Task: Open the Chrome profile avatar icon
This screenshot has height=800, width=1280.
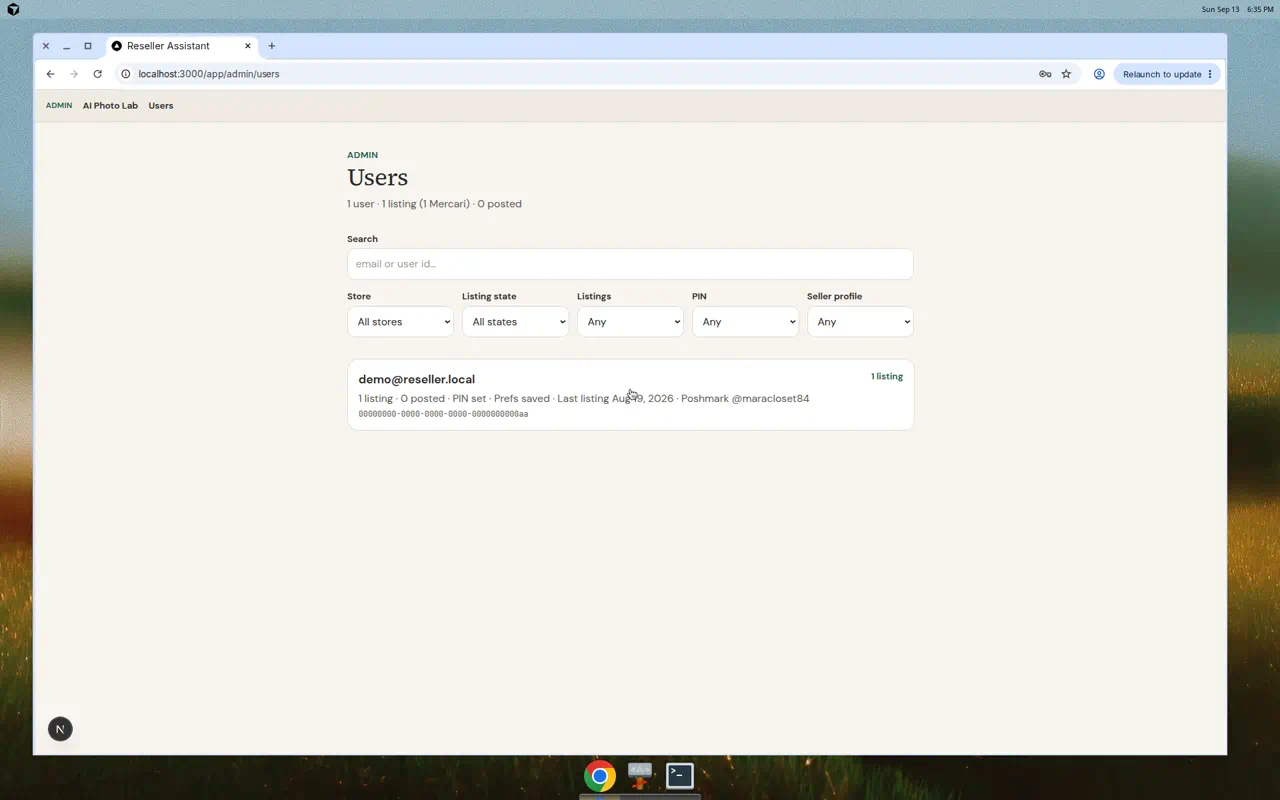Action: click(x=1099, y=74)
